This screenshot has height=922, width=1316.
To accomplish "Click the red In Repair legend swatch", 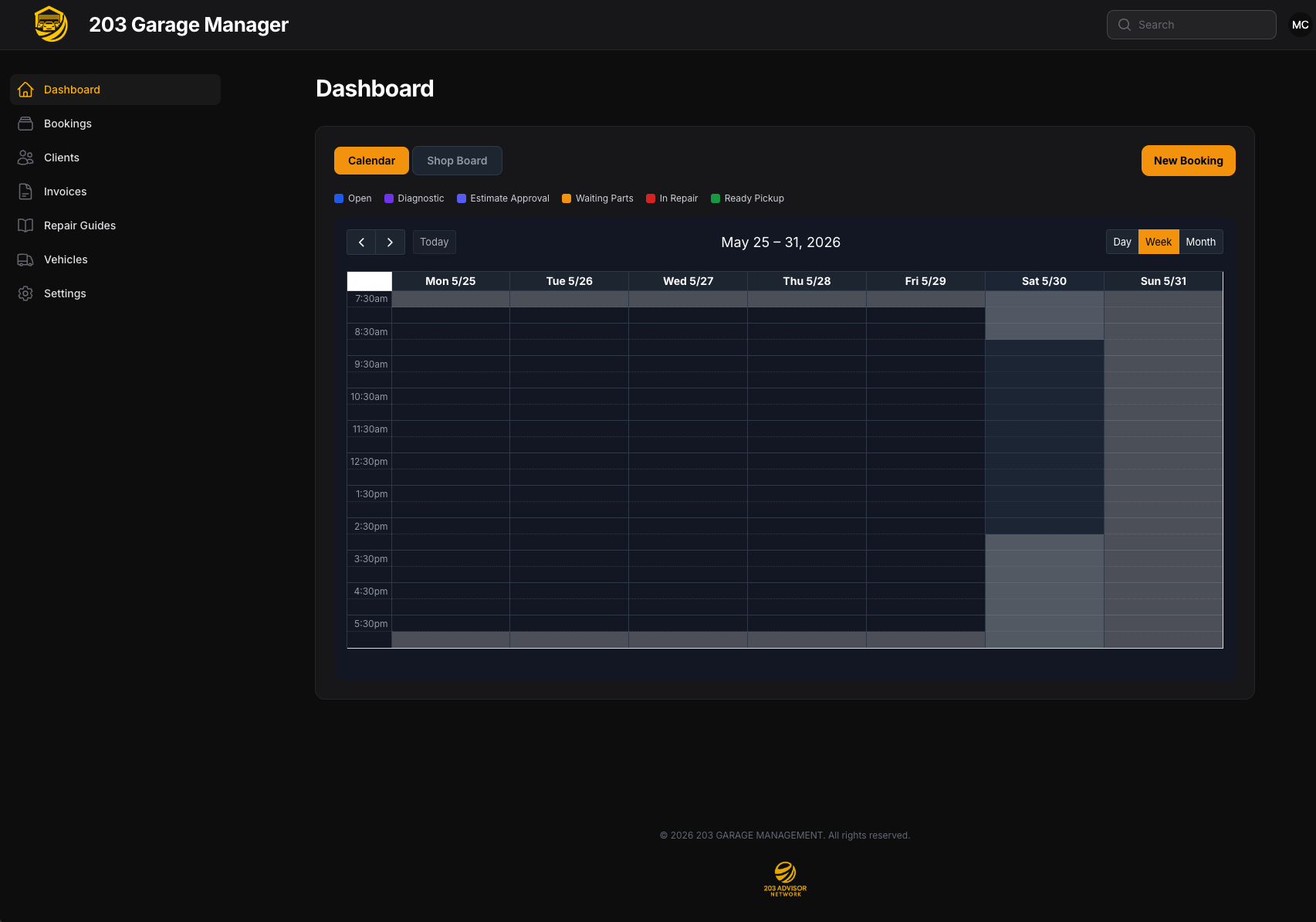I will [651, 198].
